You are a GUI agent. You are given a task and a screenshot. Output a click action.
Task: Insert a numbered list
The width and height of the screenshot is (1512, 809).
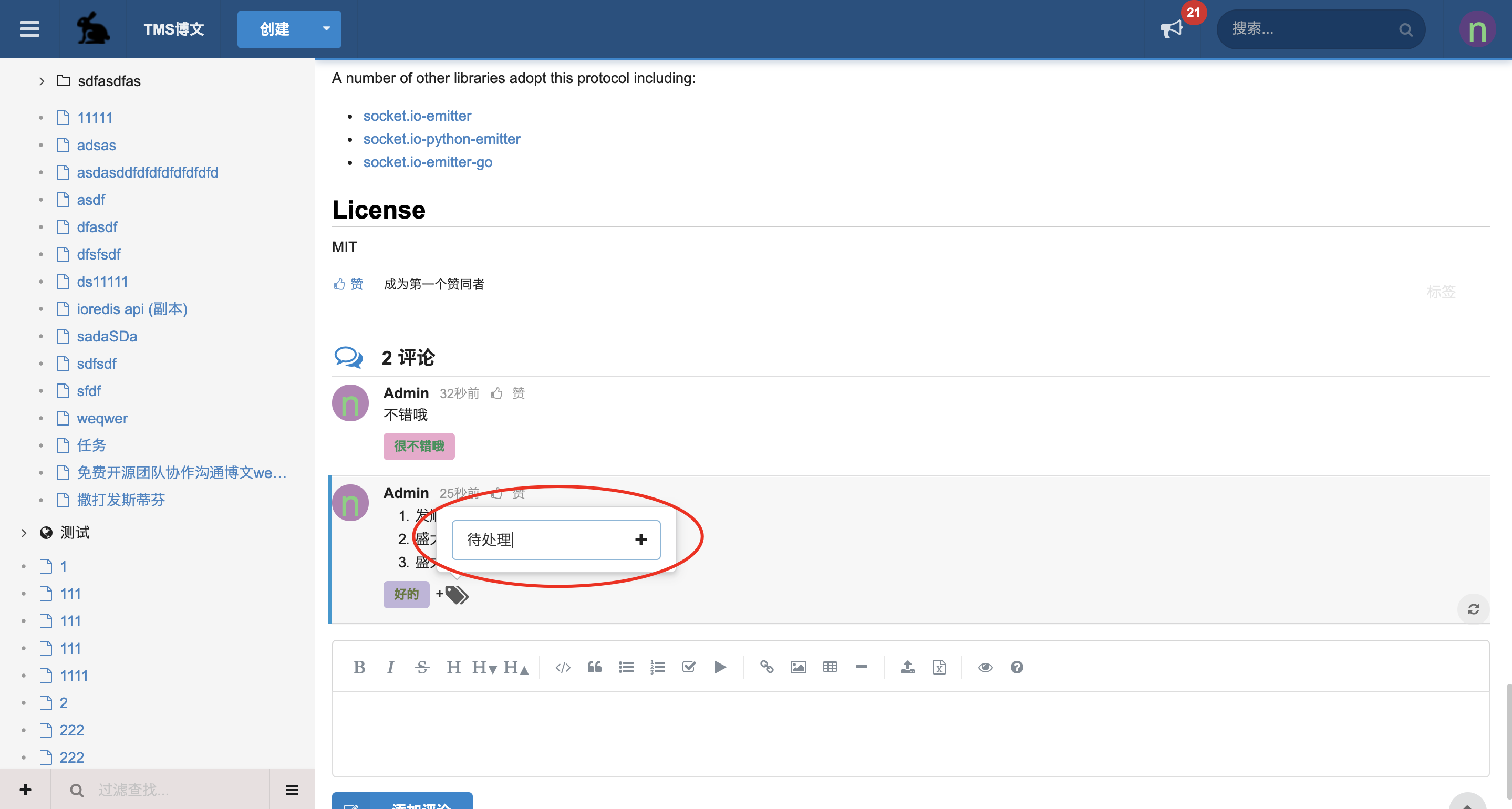click(x=657, y=667)
